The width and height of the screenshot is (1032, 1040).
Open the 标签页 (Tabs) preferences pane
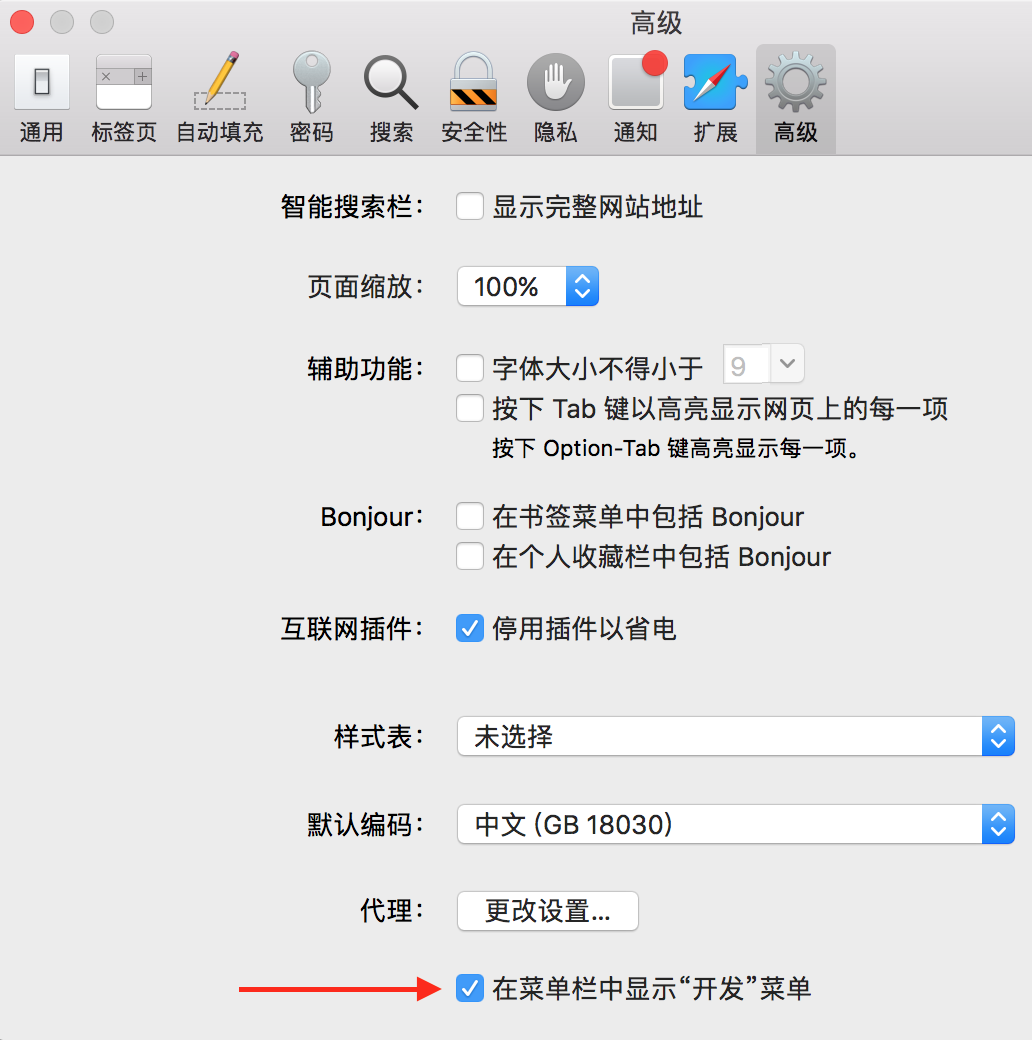pos(124,99)
